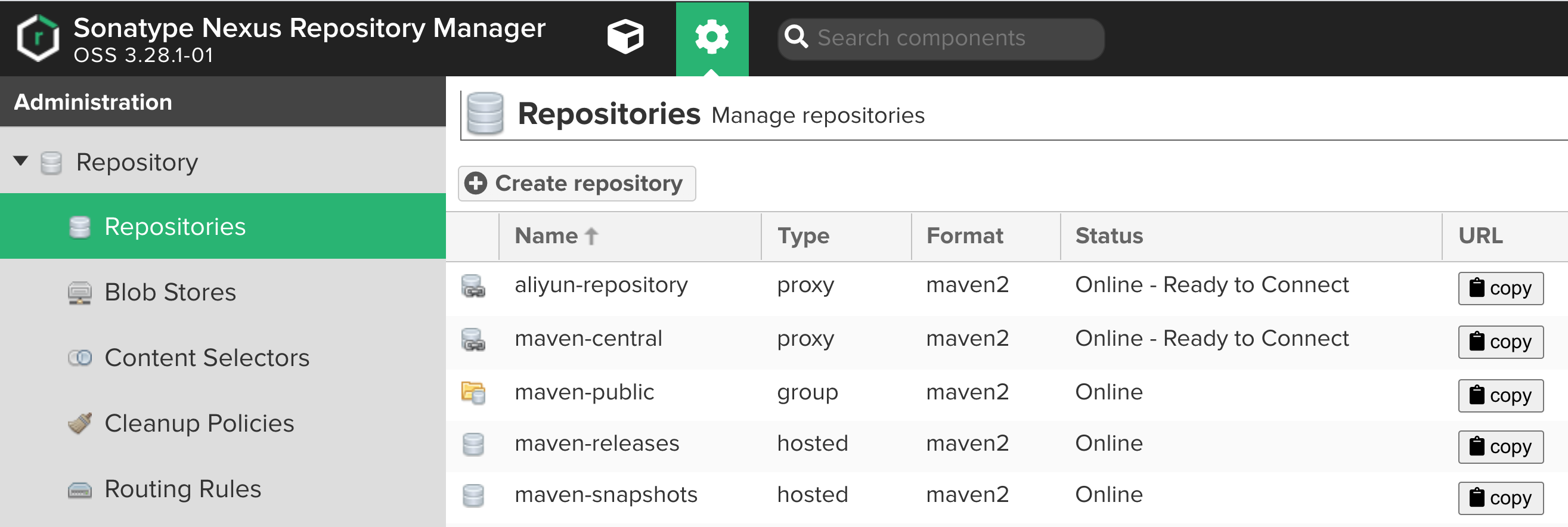The image size is (1568, 527).
Task: Click the Blob Stores icon
Action: 80,293
